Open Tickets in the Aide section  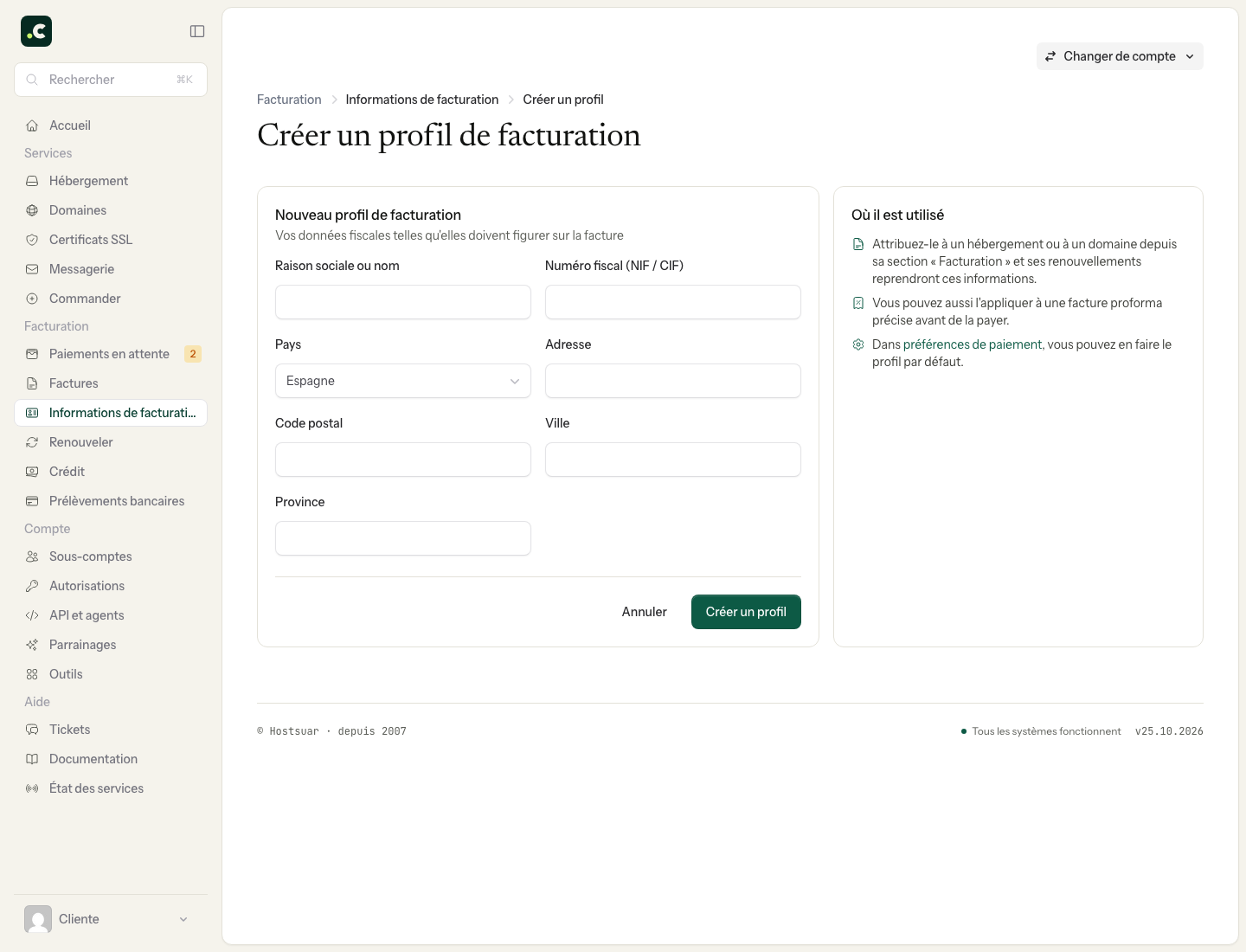pos(111,730)
